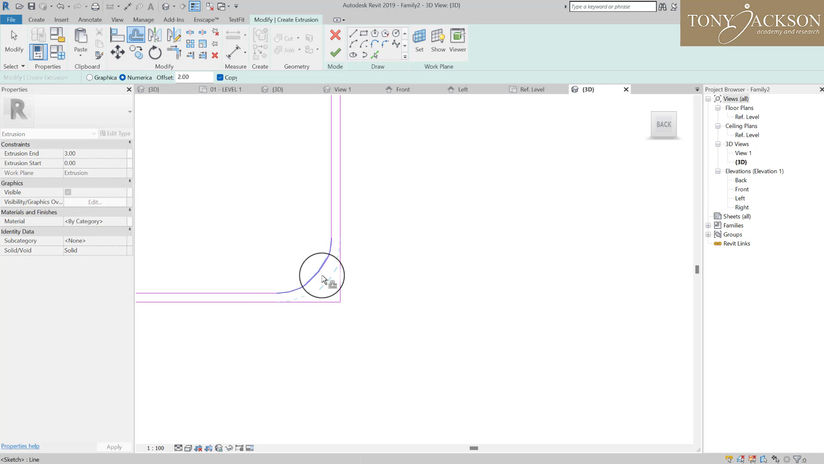Open the Insert ribbon tab
This screenshot has height=464, width=824.
coord(61,19)
